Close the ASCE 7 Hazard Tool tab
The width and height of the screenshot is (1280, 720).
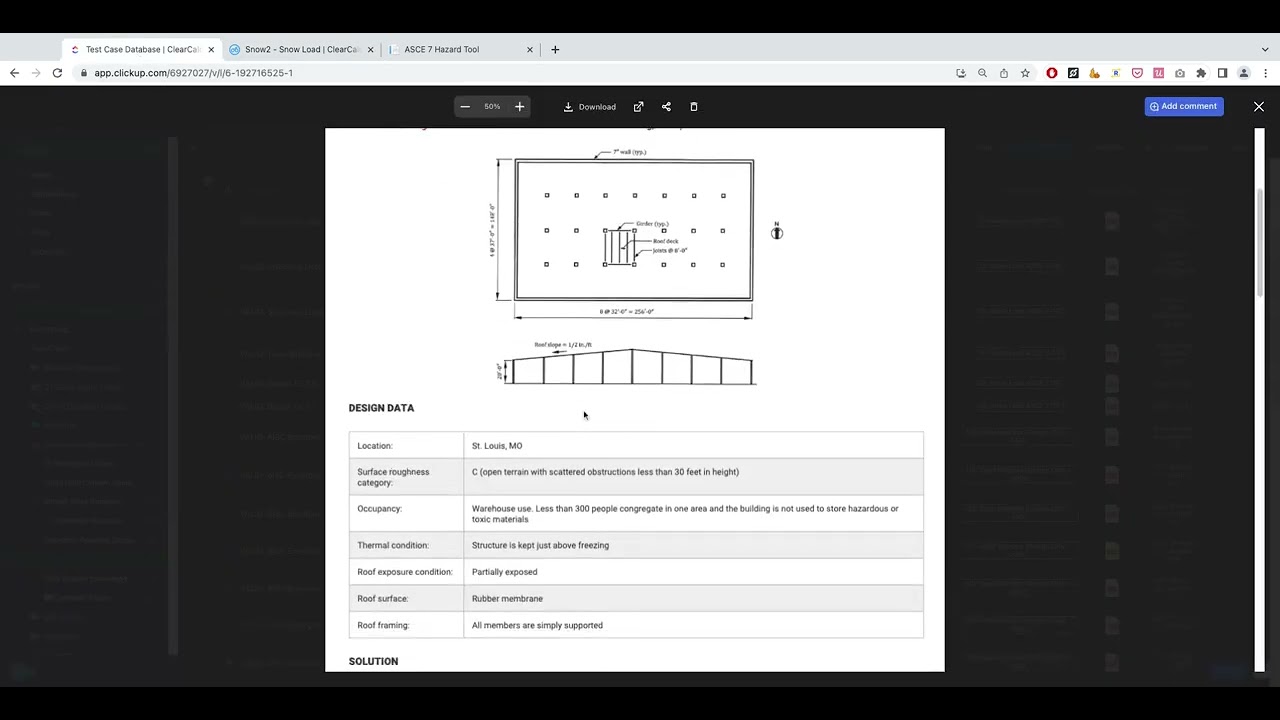pyautogui.click(x=530, y=49)
